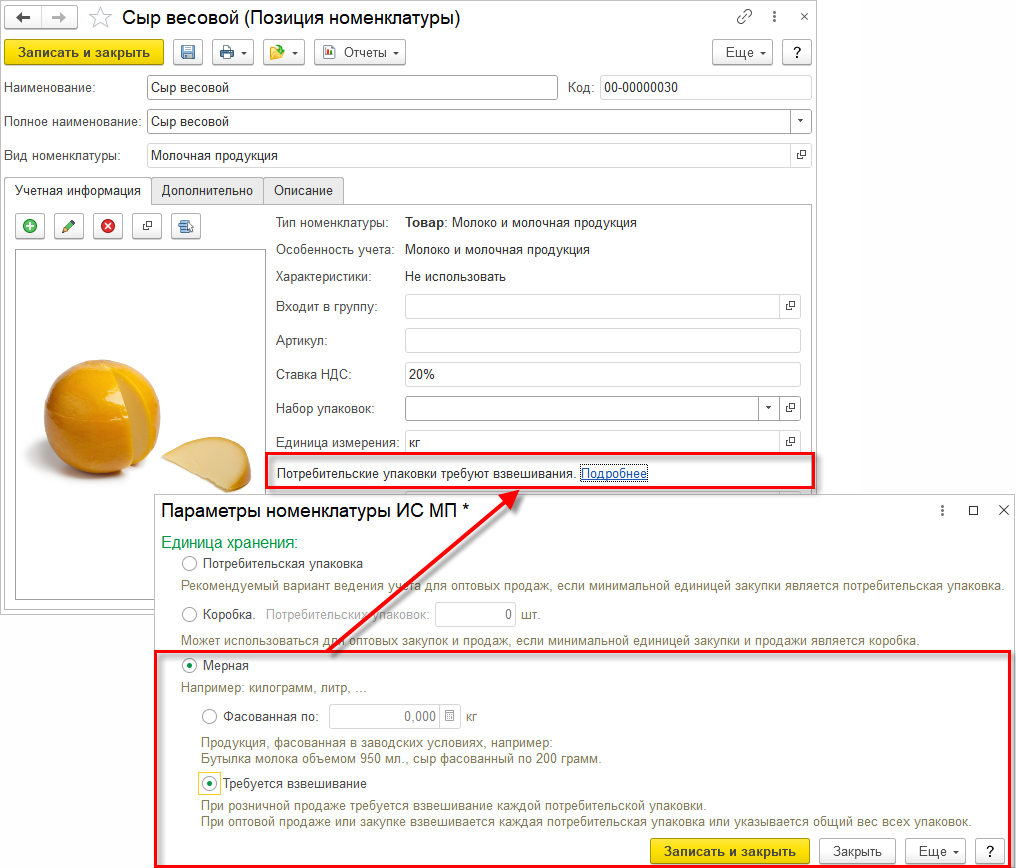Click the Единица хранения heading
The image size is (1016, 868).
pyautogui.click(x=229, y=543)
